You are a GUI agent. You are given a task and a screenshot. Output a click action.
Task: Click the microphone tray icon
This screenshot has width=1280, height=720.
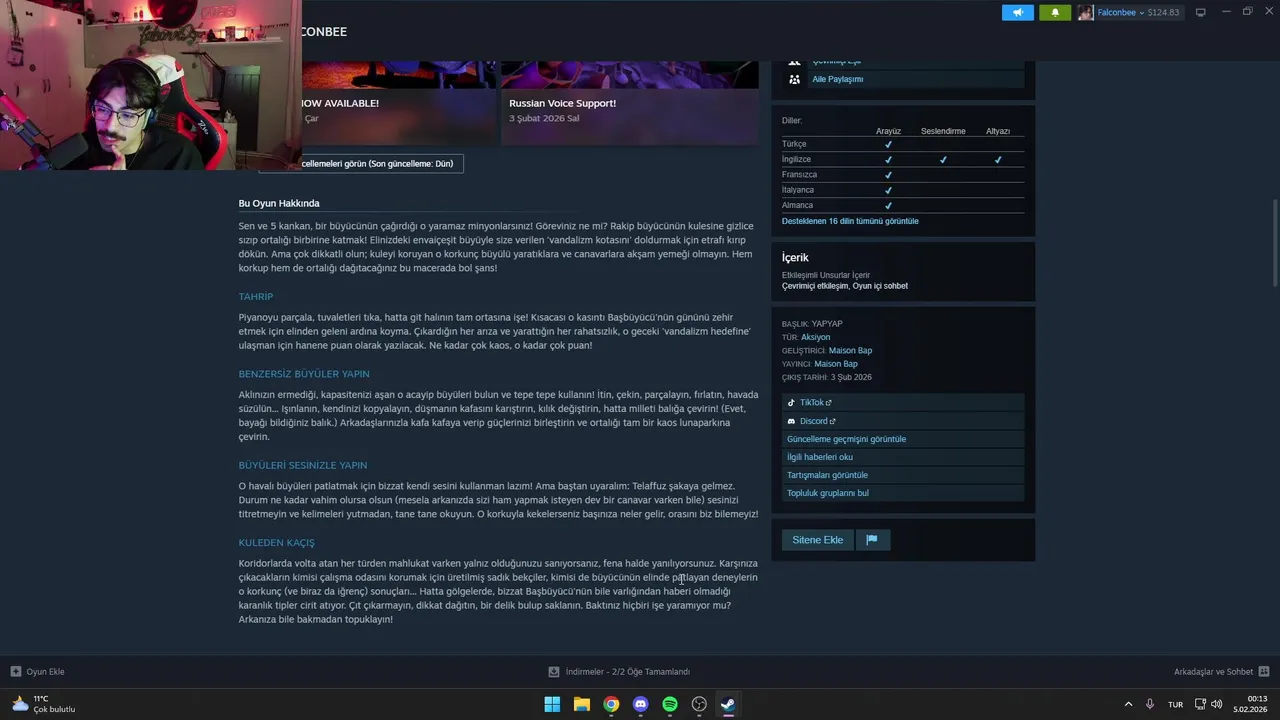(x=1150, y=704)
